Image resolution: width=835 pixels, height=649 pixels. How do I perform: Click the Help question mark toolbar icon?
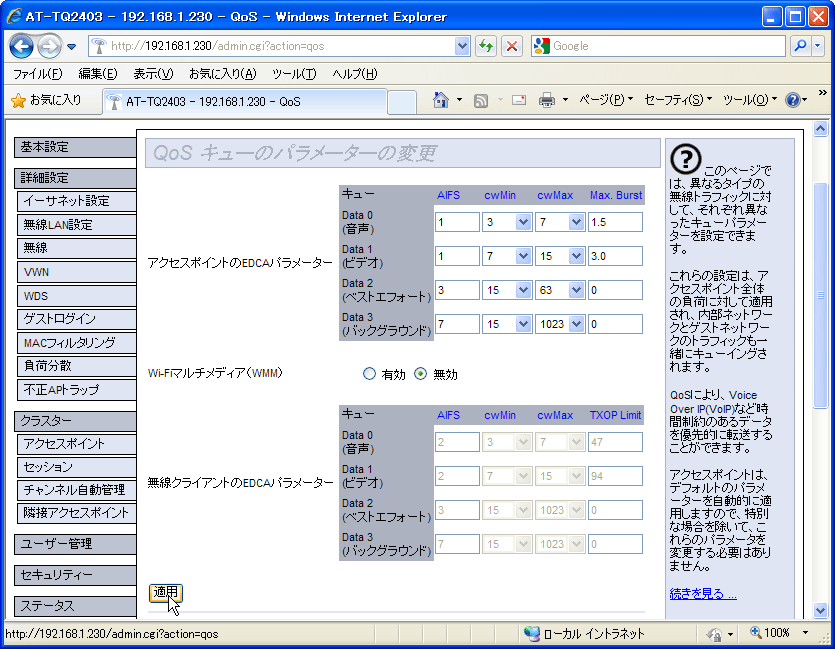click(792, 100)
